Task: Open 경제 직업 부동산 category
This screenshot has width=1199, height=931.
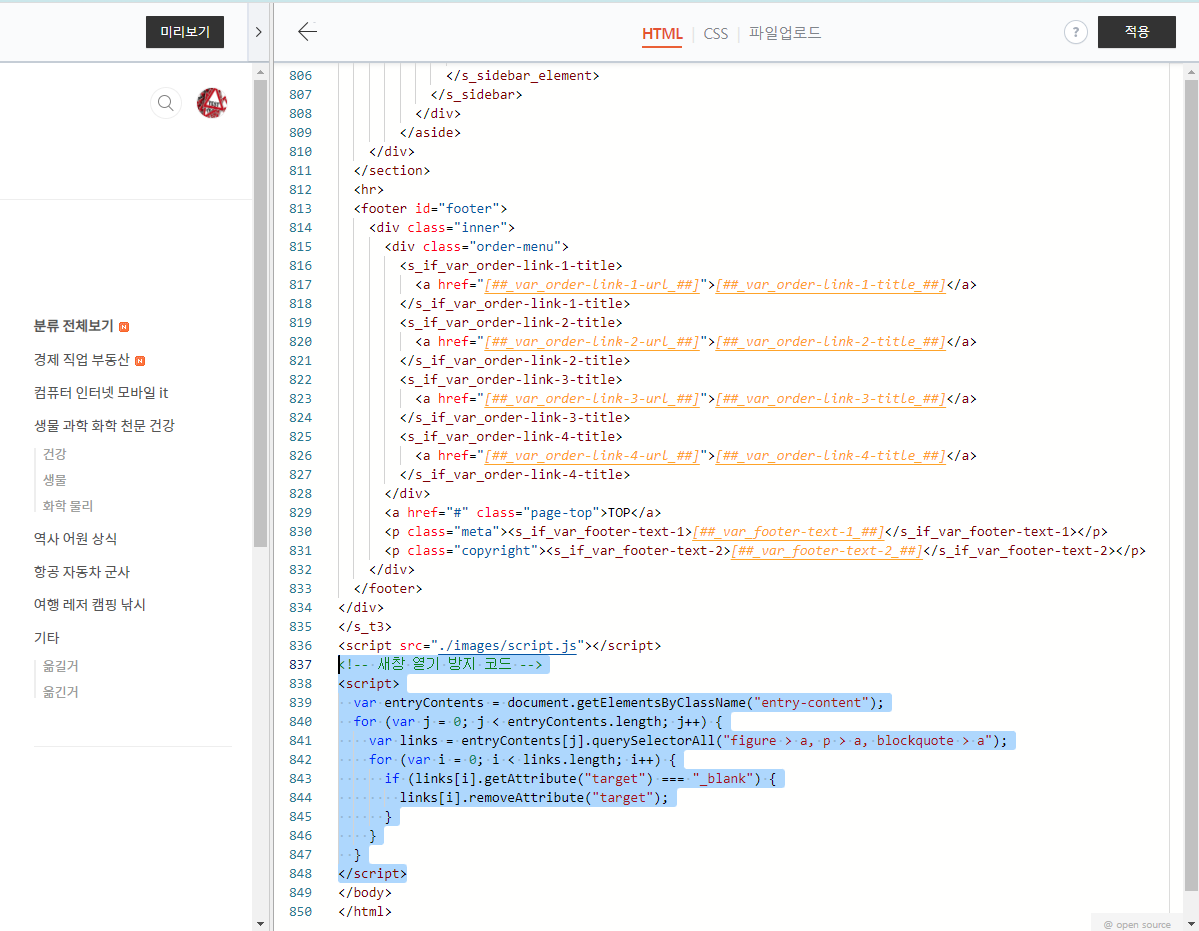Action: click(81, 359)
